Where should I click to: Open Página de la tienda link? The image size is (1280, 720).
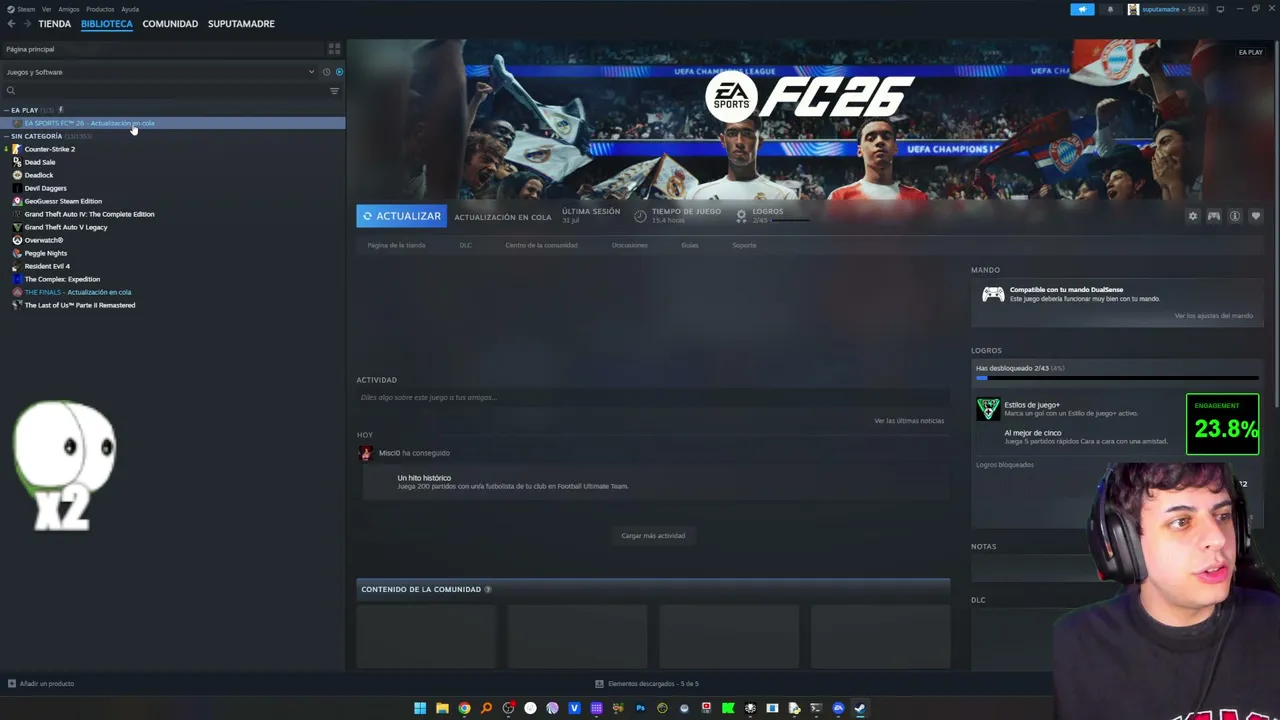(396, 245)
